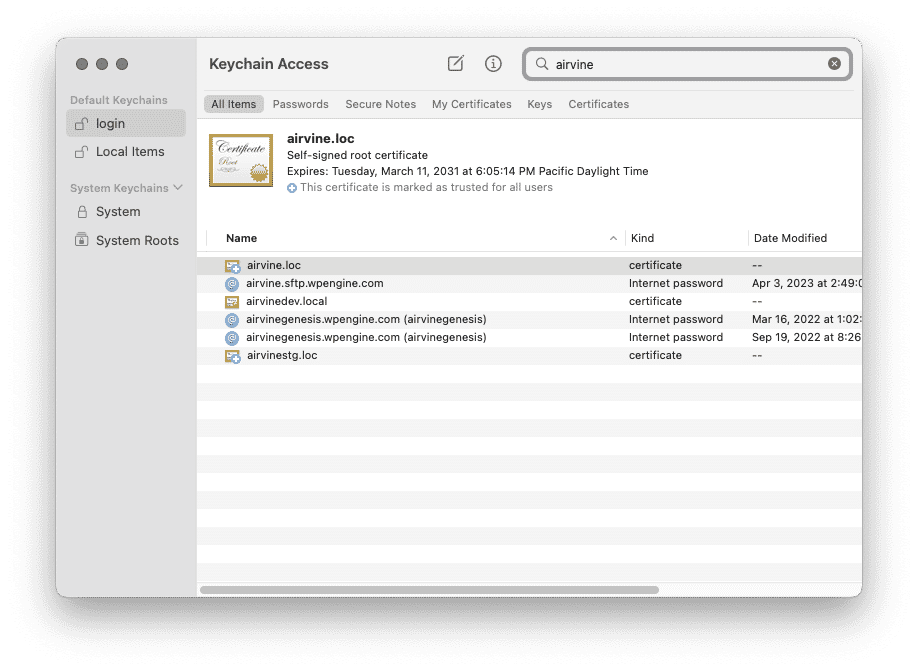This screenshot has height=671, width=918.
Task: Show the Keys category
Action: 539,104
